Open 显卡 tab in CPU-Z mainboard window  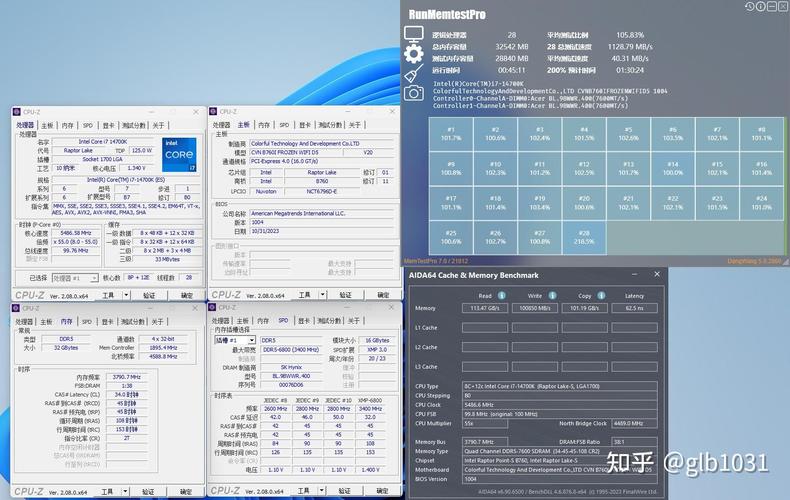tap(304, 125)
